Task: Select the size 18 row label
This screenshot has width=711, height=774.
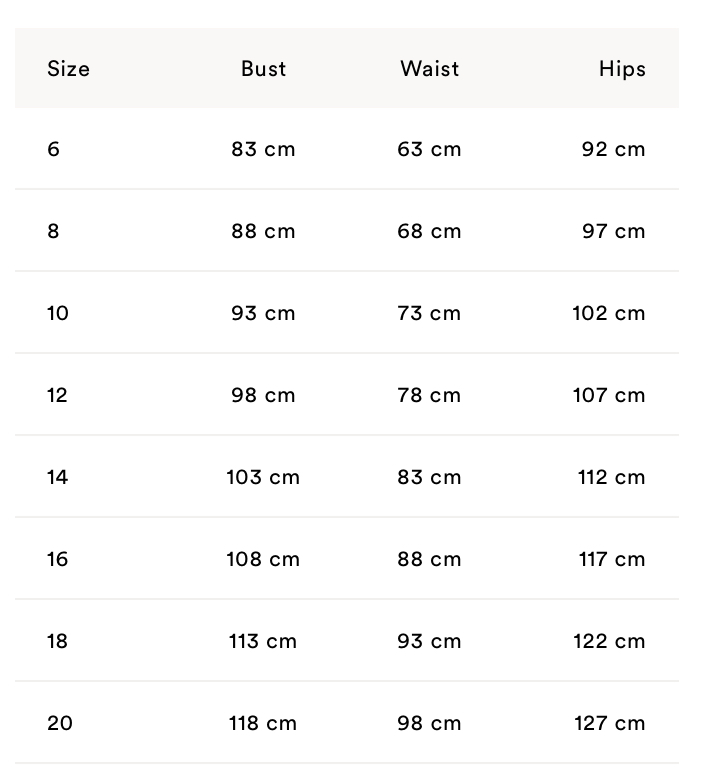Action: click(x=58, y=642)
